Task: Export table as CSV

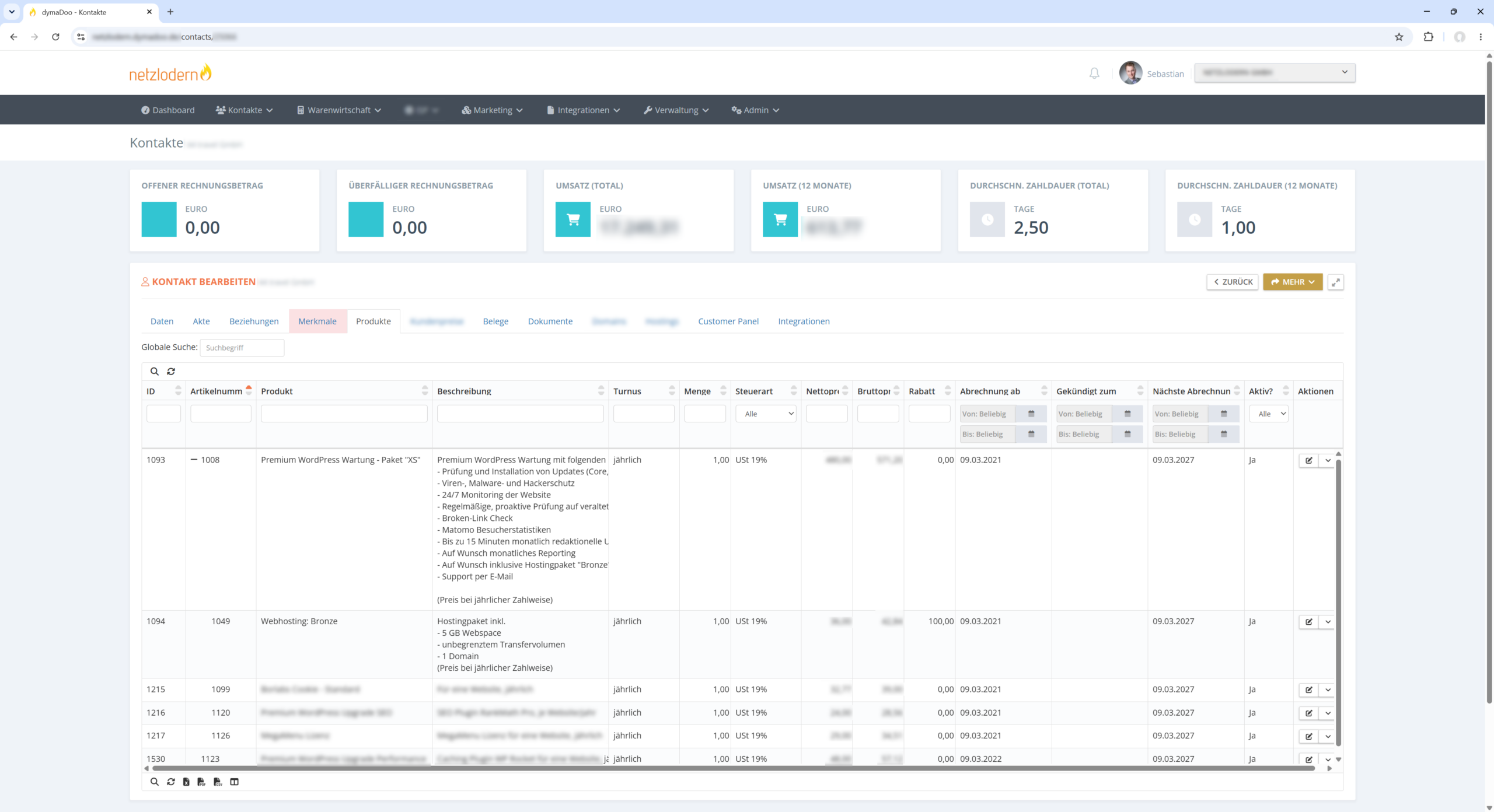Action: (218, 782)
